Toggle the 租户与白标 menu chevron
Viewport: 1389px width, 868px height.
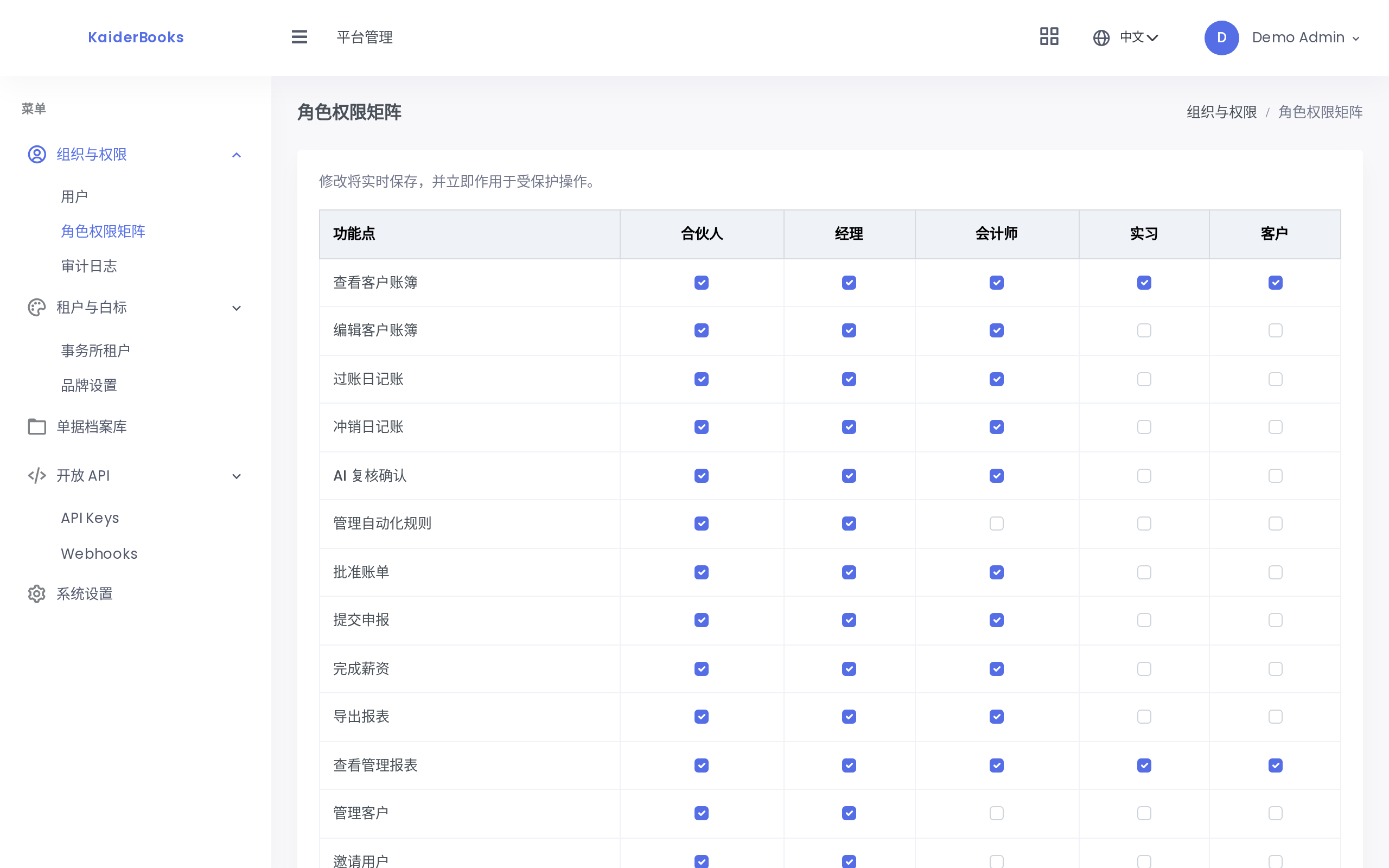pyautogui.click(x=237, y=308)
